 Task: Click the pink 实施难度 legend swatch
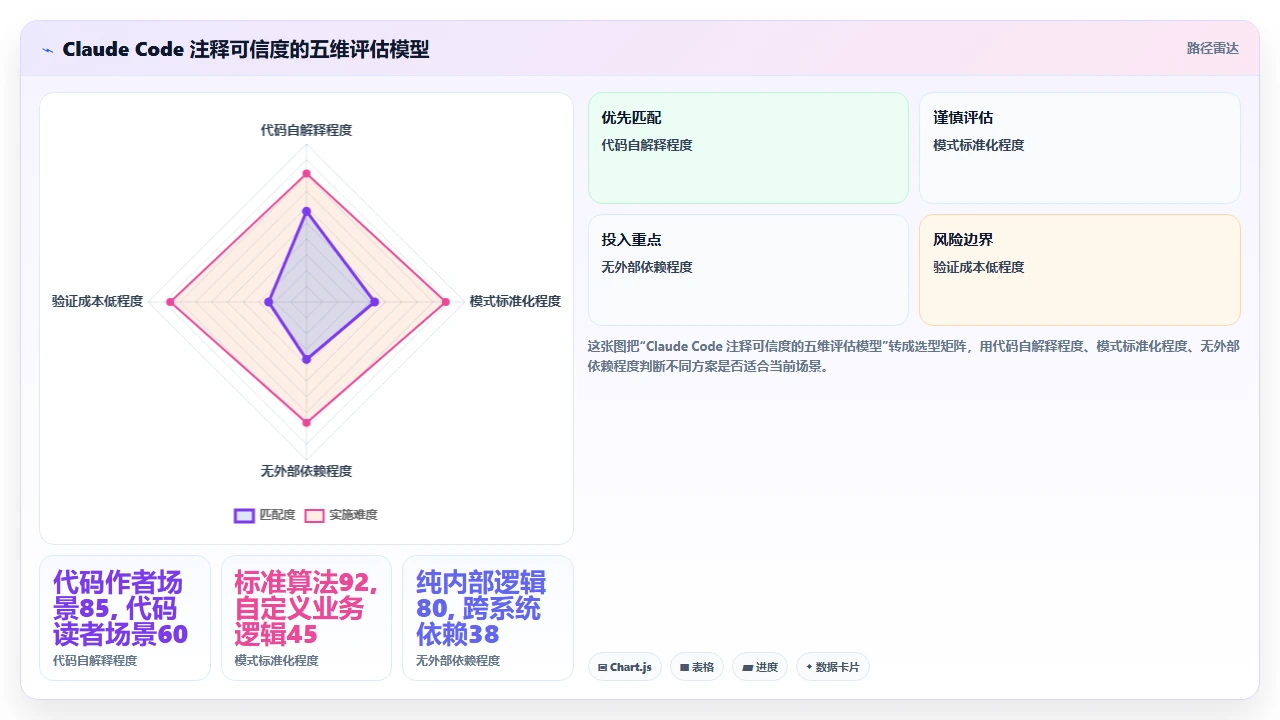click(x=314, y=515)
